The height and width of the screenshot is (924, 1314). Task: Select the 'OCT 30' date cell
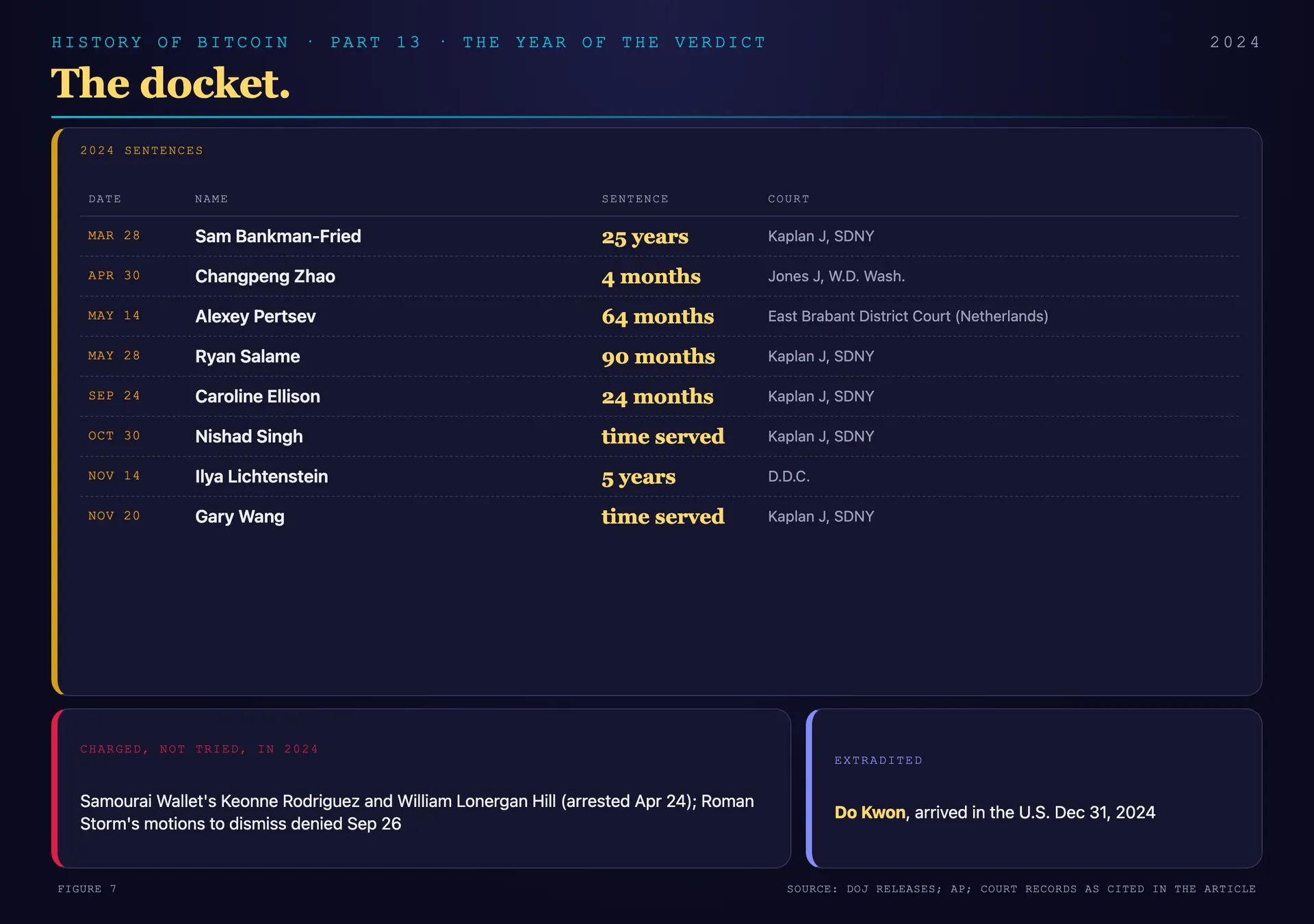coord(114,436)
